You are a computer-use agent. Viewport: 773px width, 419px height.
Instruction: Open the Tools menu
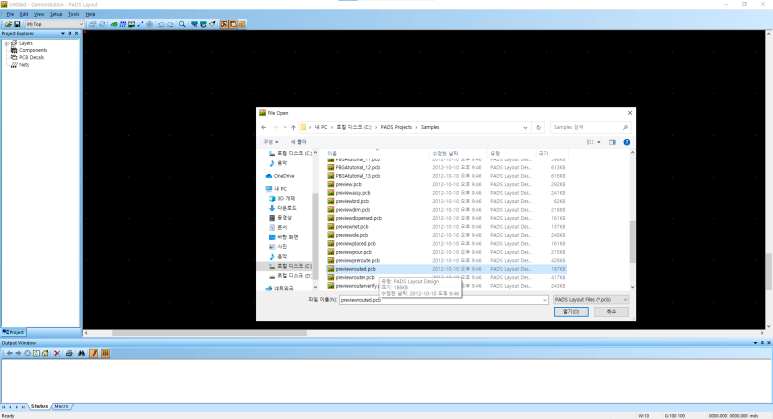pyautogui.click(x=73, y=14)
